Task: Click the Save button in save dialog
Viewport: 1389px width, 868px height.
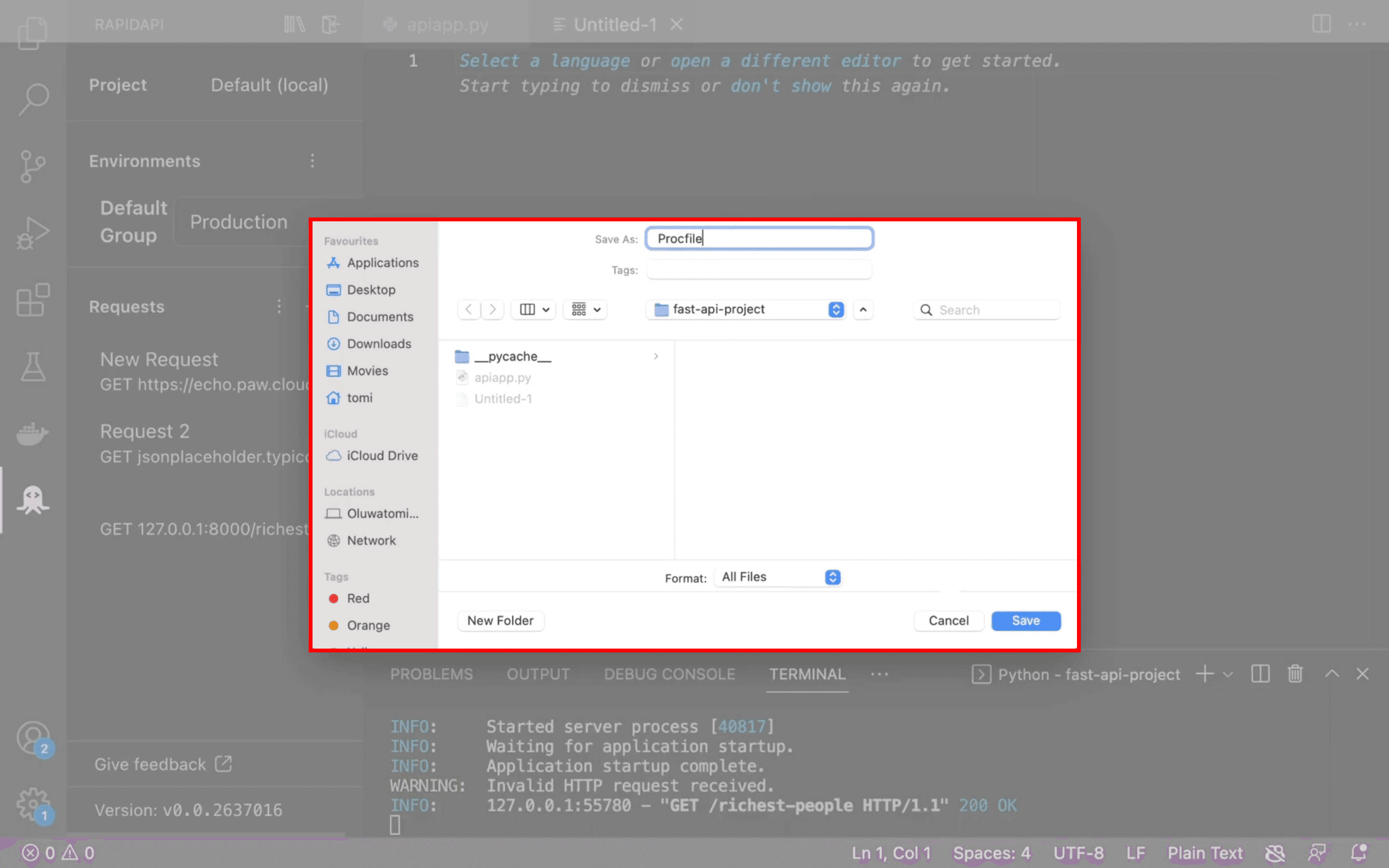Action: [x=1026, y=620]
